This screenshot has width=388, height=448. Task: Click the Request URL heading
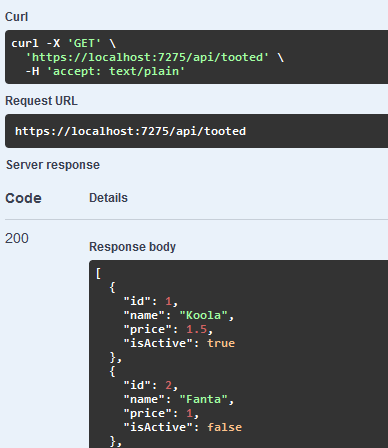pyautogui.click(x=41, y=101)
